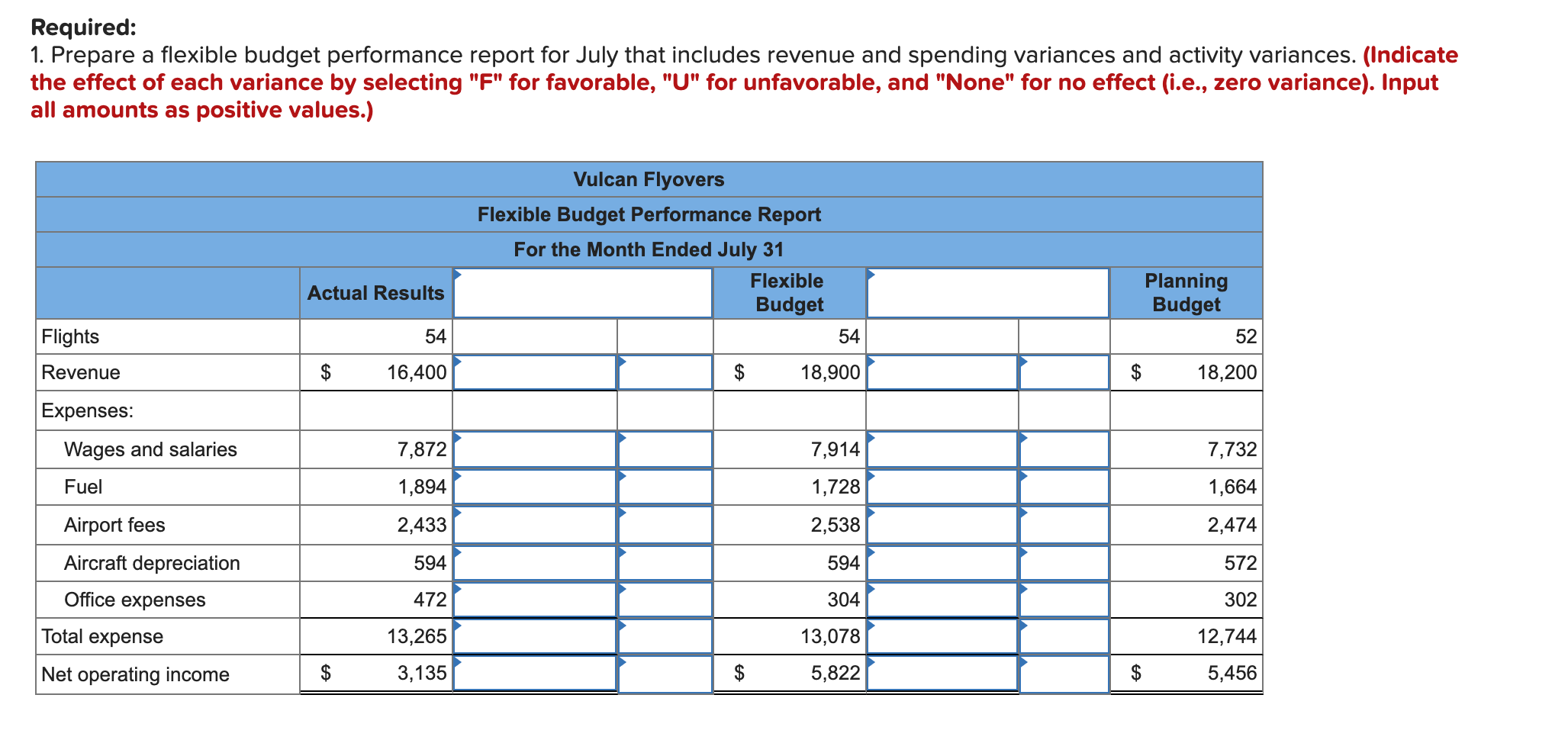Click Aircraft depreciation spending variance amount field
The width and height of the screenshot is (1568, 756).
[x=535, y=563]
